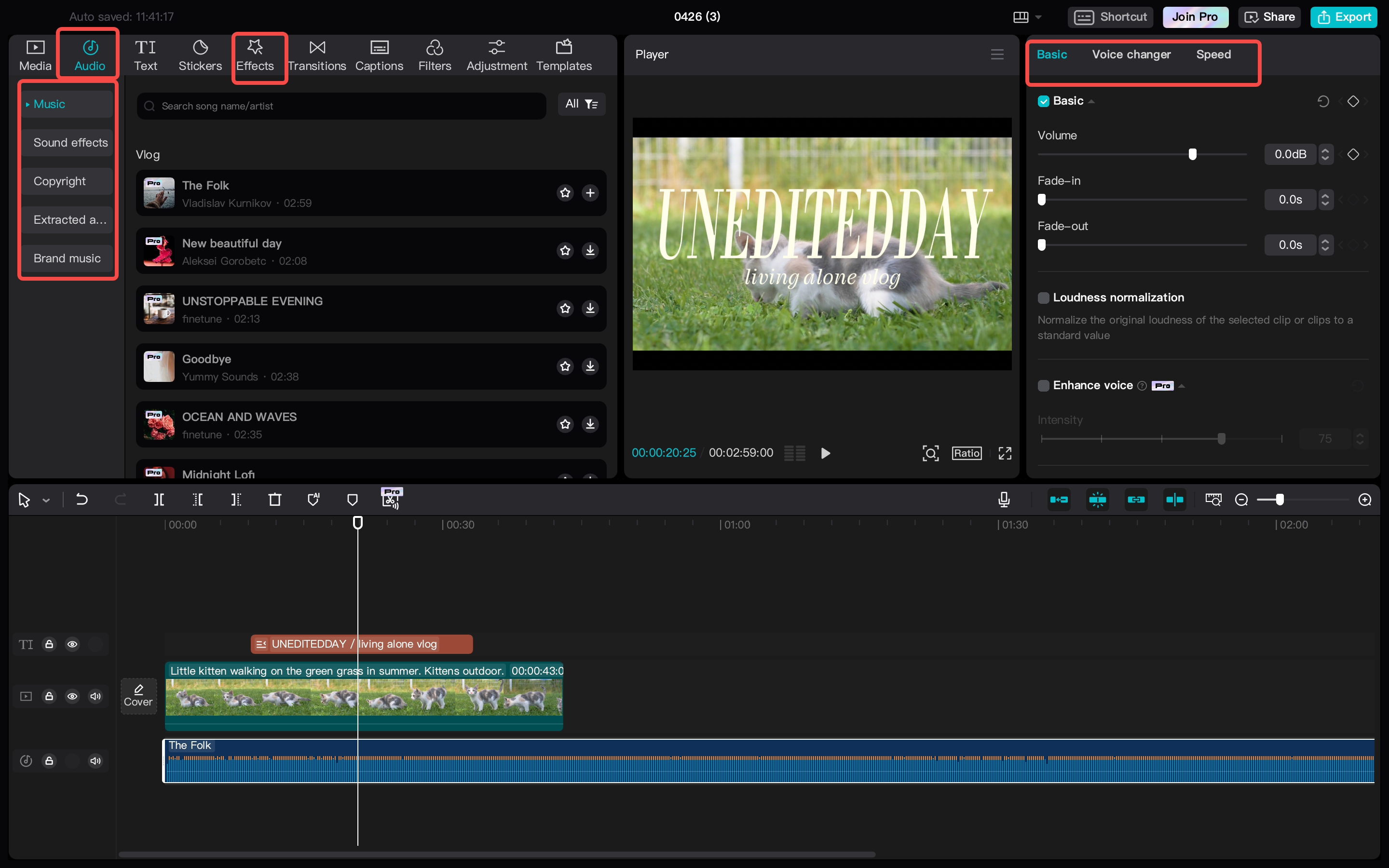The image size is (1389, 868).
Task: Open fullscreen player view
Action: [x=1005, y=453]
